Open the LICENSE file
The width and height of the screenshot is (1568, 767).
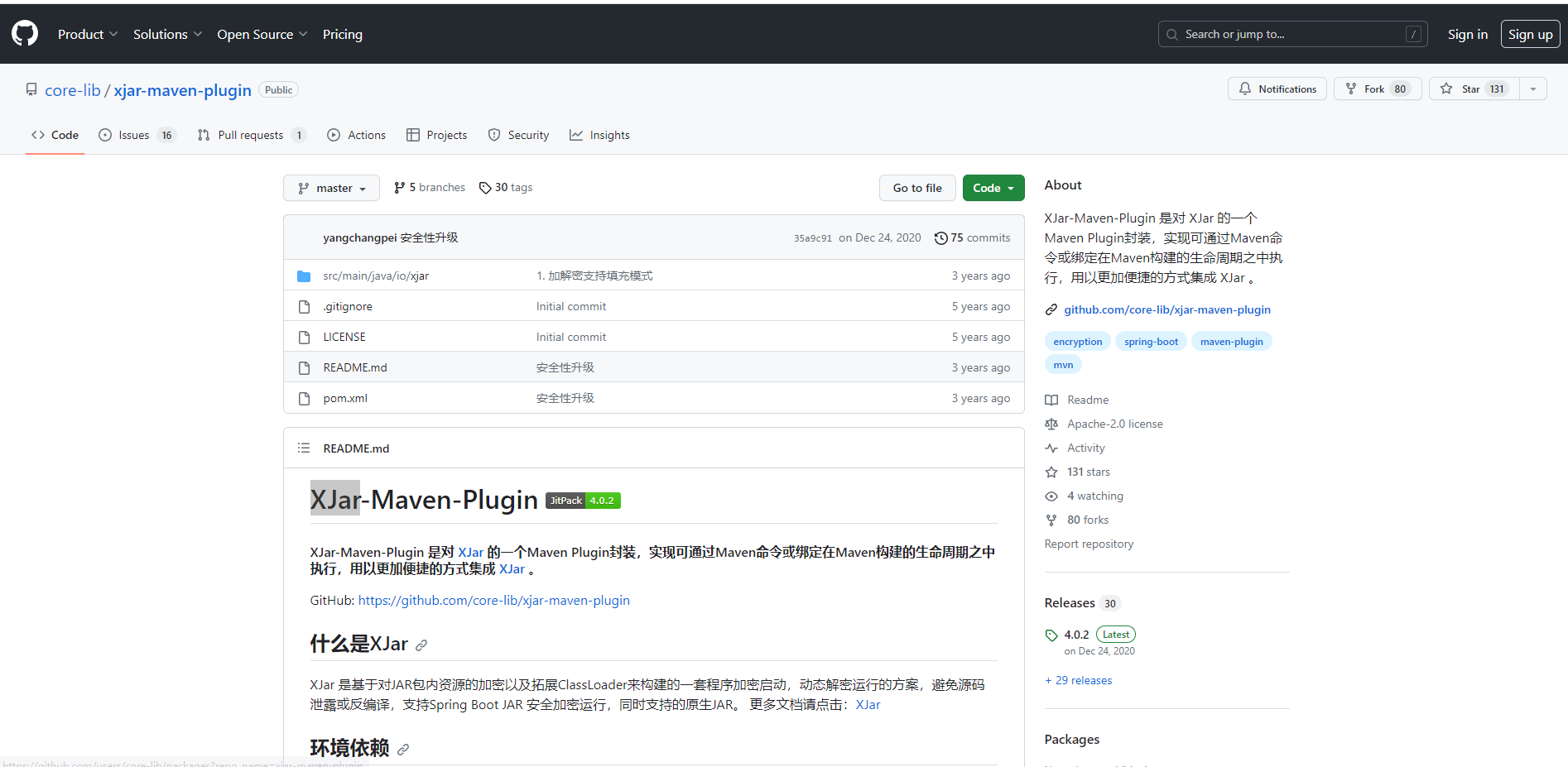pos(344,337)
